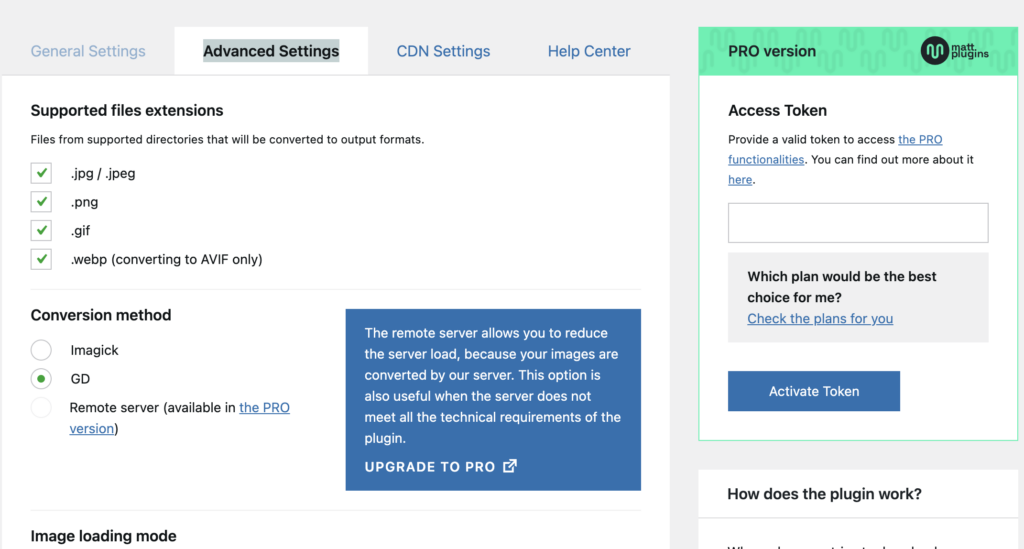Open the CDN Settings tab
The height and width of the screenshot is (549, 1024).
(443, 51)
